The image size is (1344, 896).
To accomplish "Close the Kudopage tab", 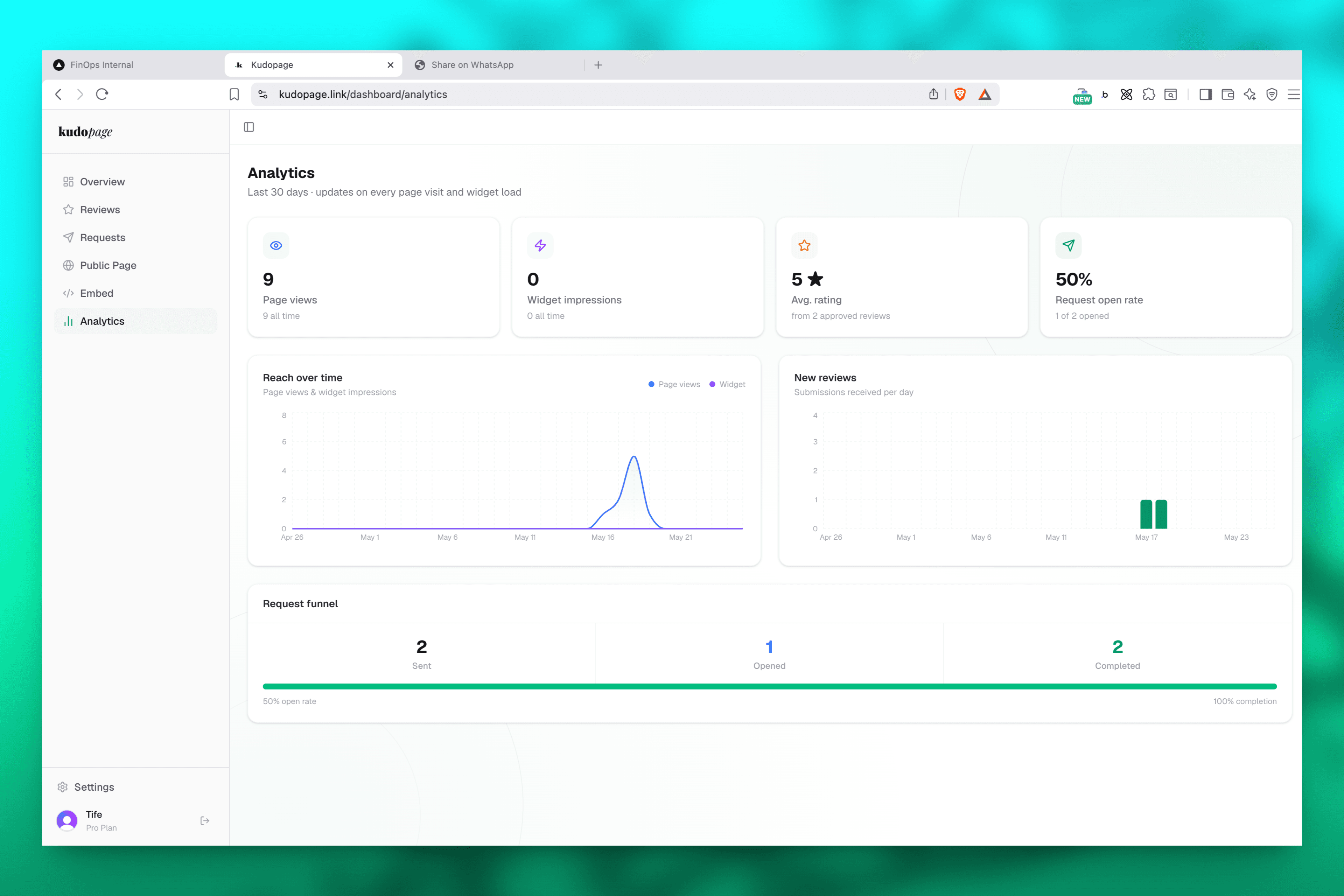I will pos(390,65).
